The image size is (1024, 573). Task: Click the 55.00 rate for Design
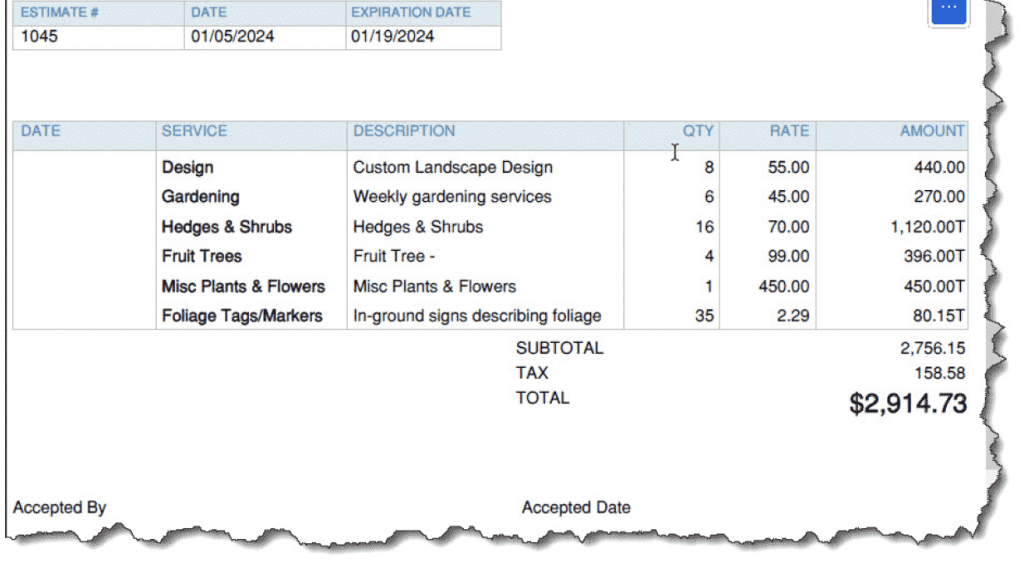788,167
